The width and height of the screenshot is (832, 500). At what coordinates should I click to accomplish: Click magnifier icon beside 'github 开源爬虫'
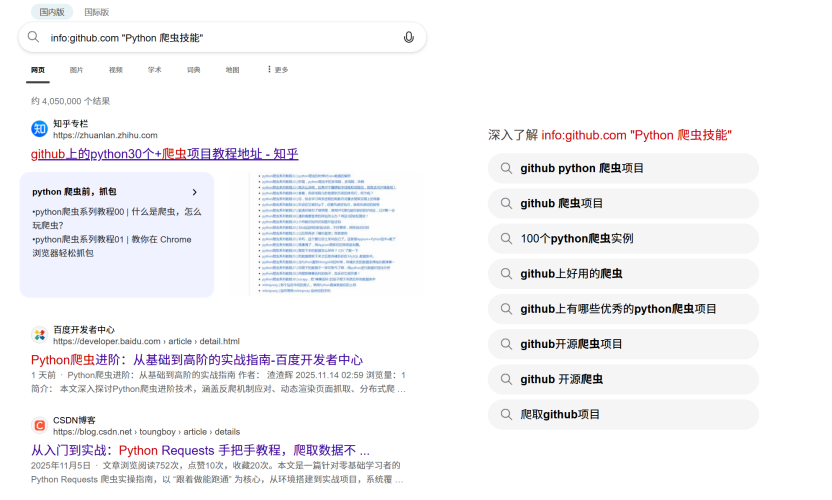coord(506,379)
